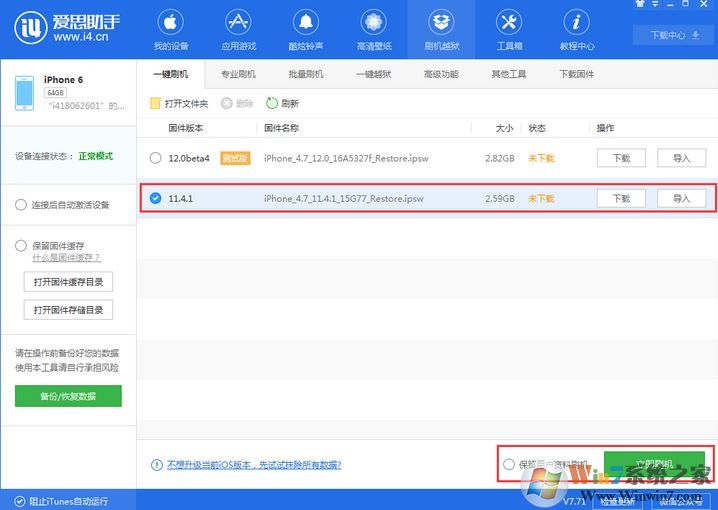Switch to the 批量刷机 tab
The width and height of the screenshot is (718, 510).
pos(306,74)
